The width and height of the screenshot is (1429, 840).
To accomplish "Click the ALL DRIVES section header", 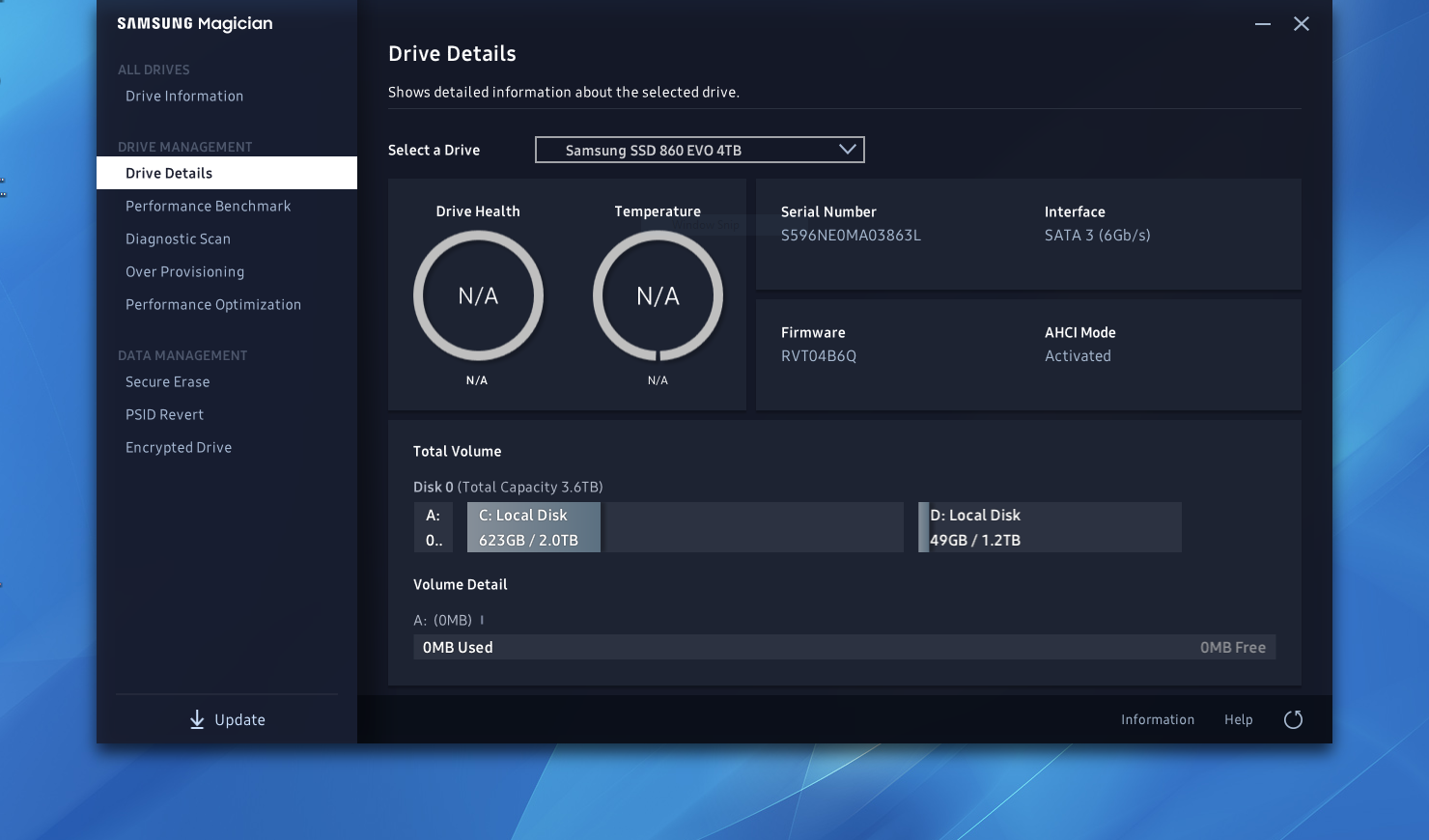I will pos(154,70).
